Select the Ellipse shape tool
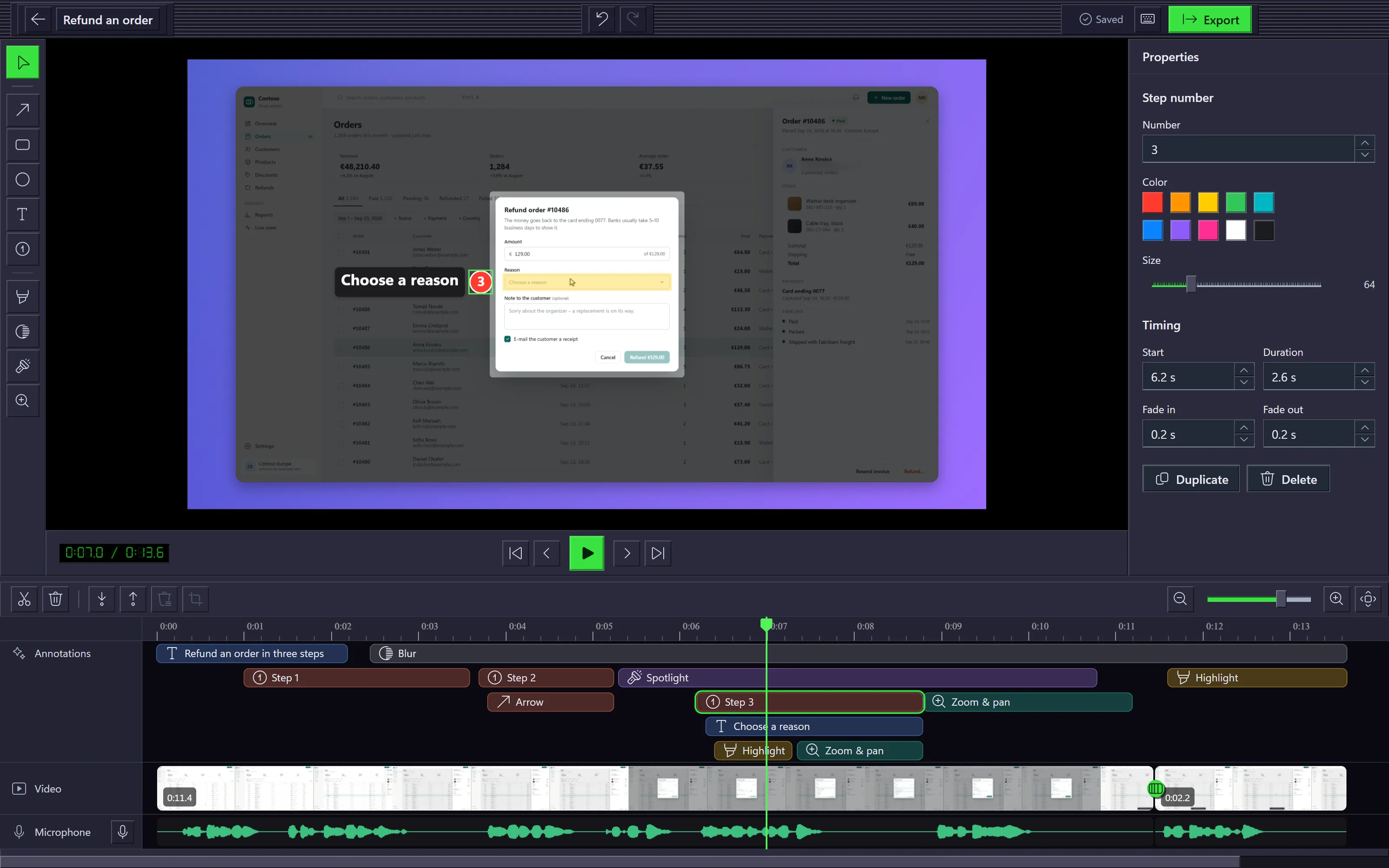Screen dimensions: 1389x868 coord(23,180)
